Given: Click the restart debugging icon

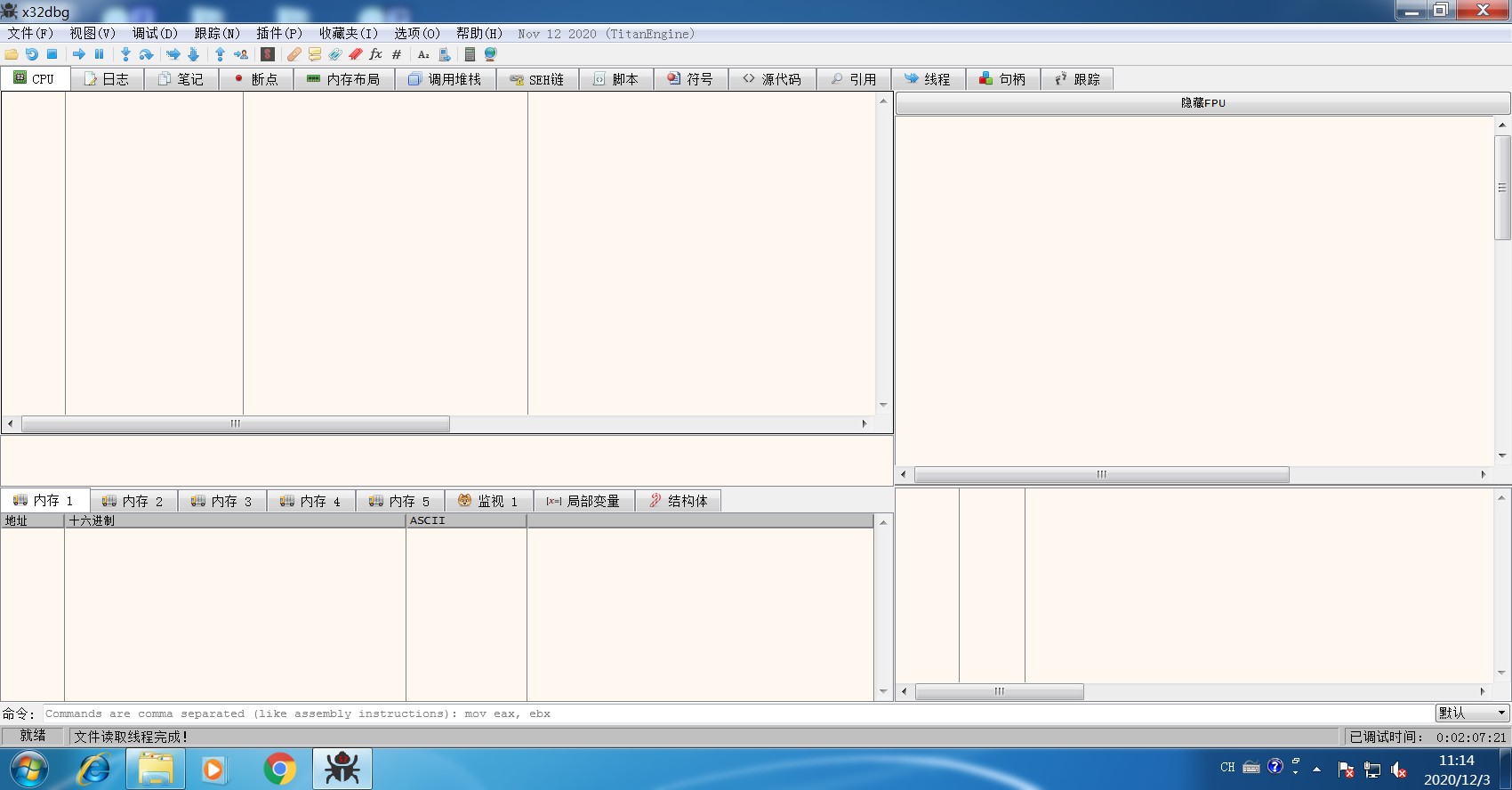Looking at the screenshot, I should coord(32,54).
